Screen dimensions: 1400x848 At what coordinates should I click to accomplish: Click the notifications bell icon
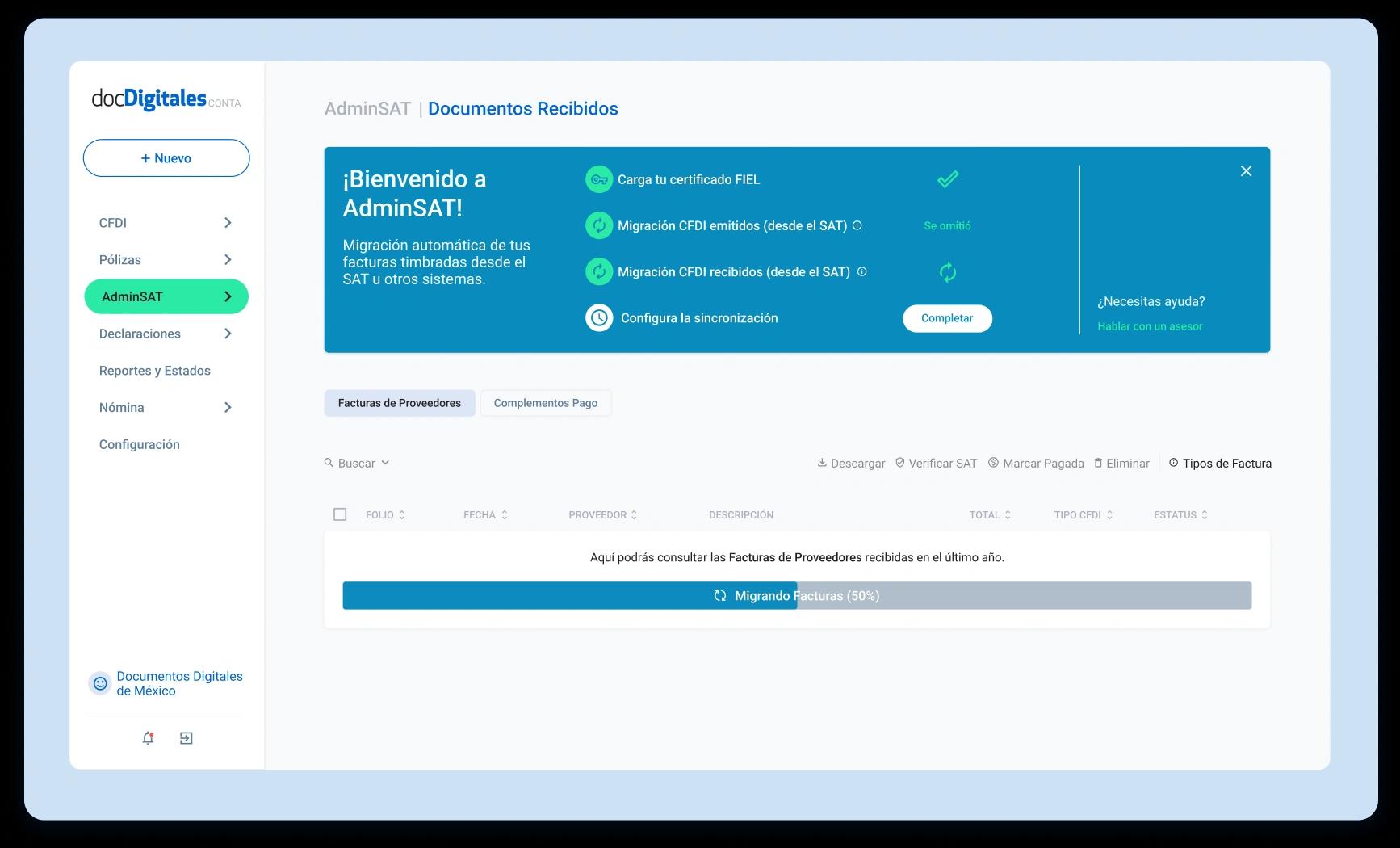tap(148, 738)
